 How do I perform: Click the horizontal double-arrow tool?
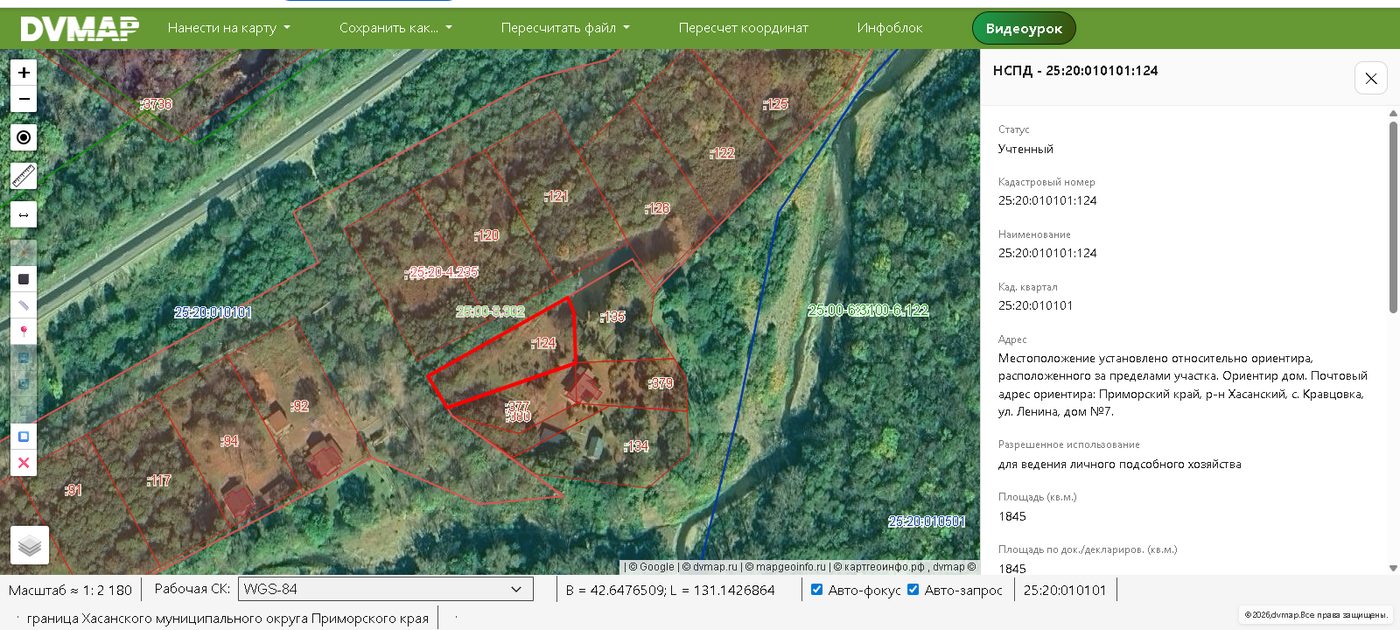(24, 214)
